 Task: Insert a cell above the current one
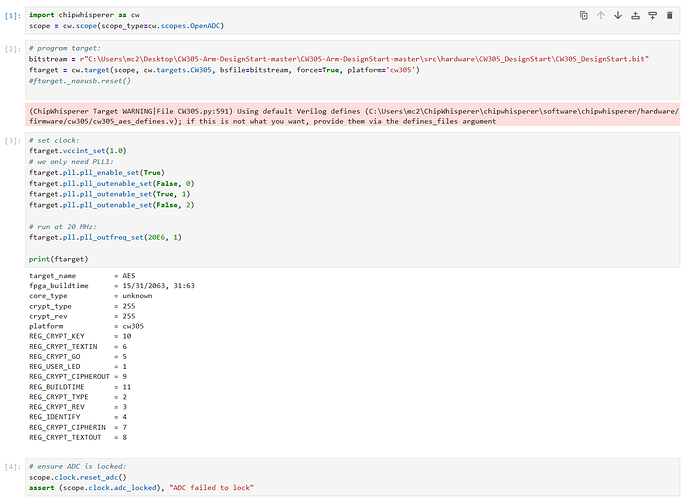635,15
